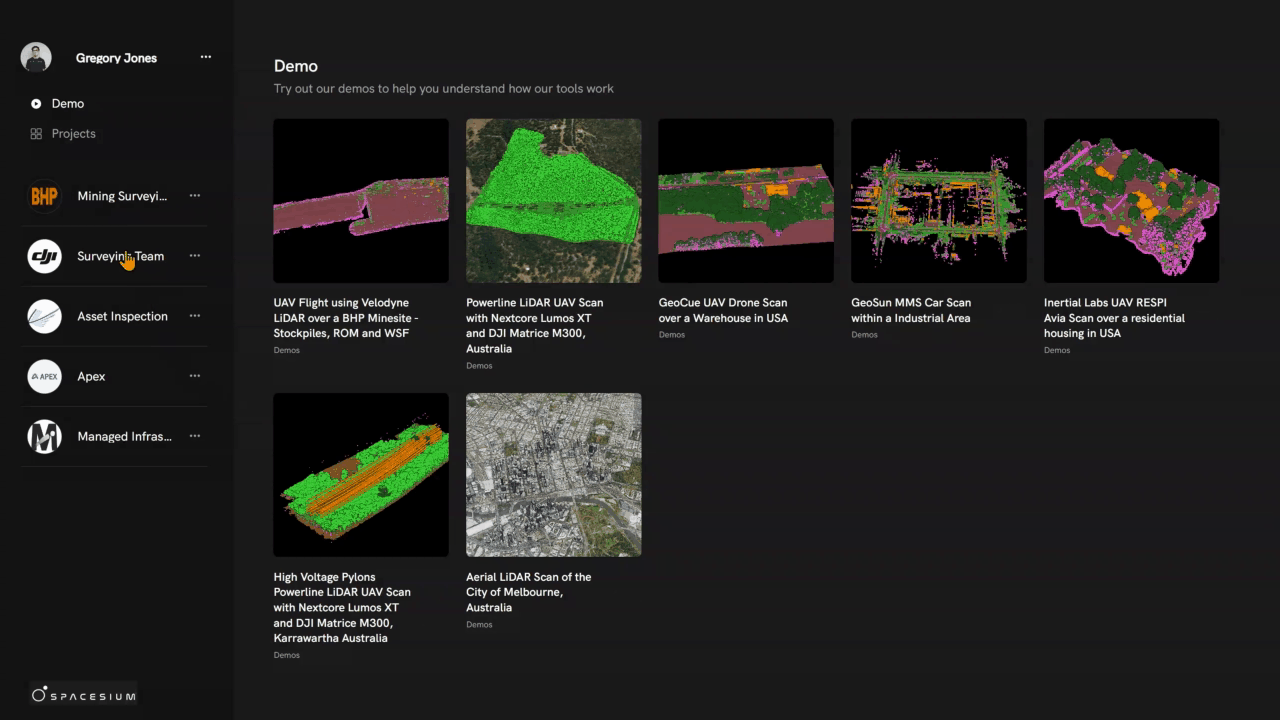Click the BHP logo icon
Screen dimensions: 1280x720
tap(44, 196)
